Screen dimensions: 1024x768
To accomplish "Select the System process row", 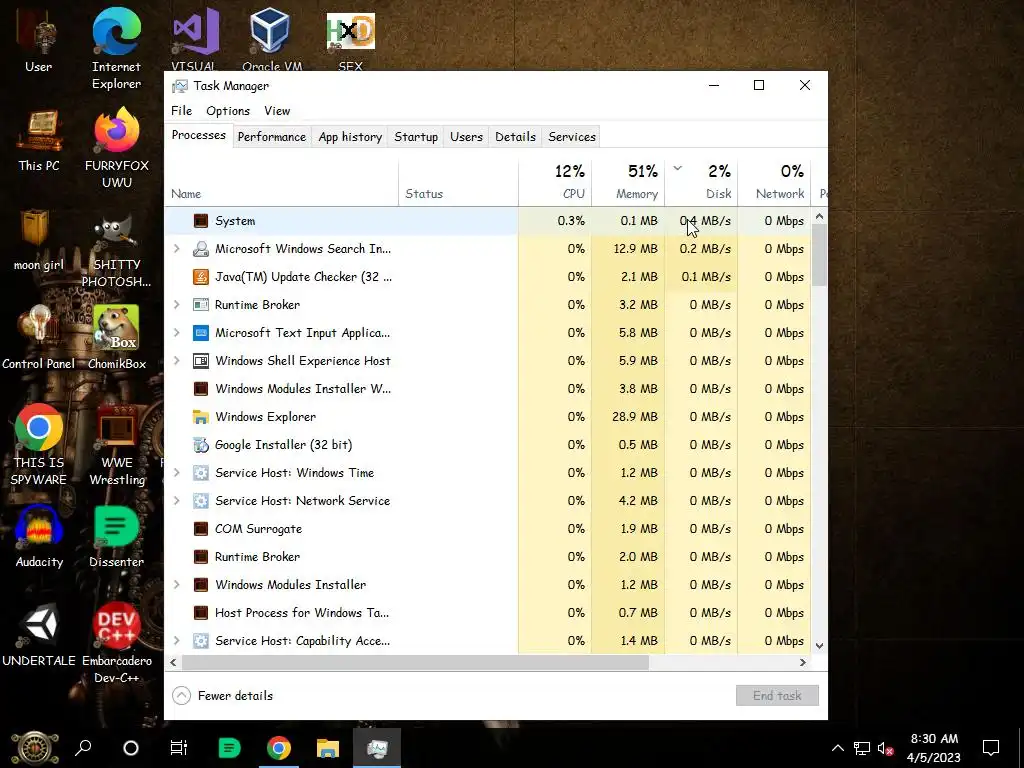I will 487,221.
